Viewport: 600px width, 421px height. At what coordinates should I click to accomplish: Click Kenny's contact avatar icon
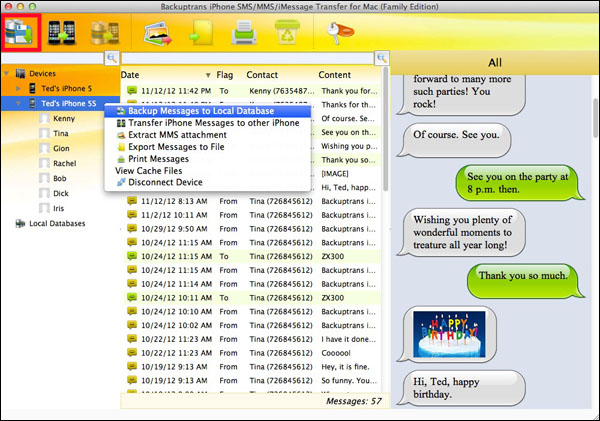coord(44,119)
